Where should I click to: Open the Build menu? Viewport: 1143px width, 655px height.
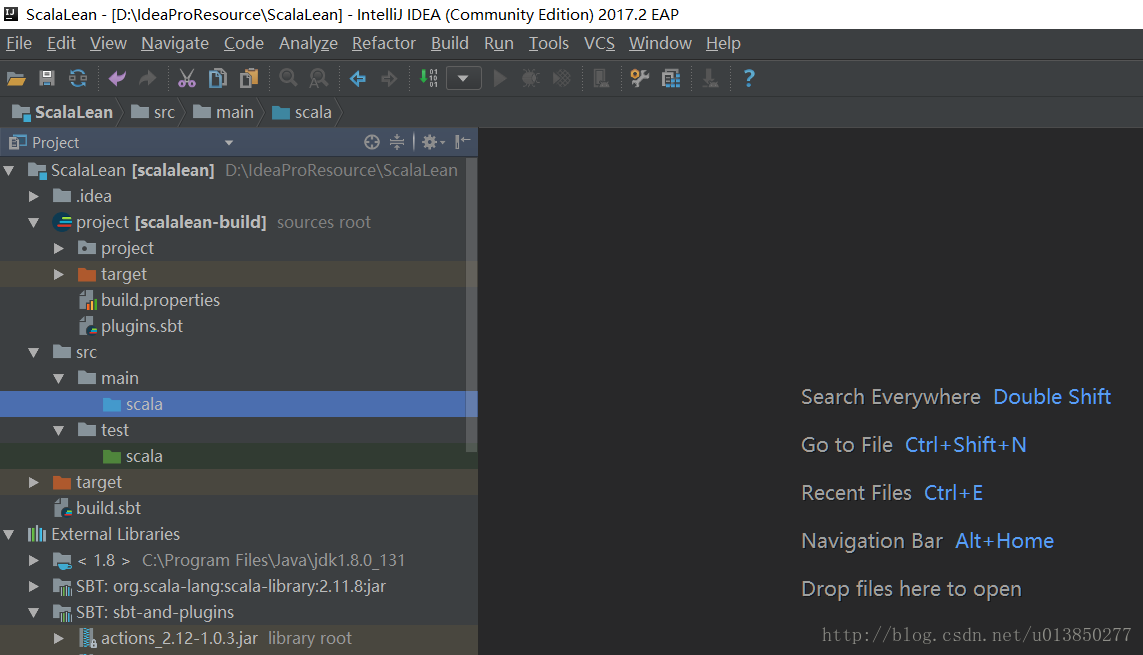450,44
